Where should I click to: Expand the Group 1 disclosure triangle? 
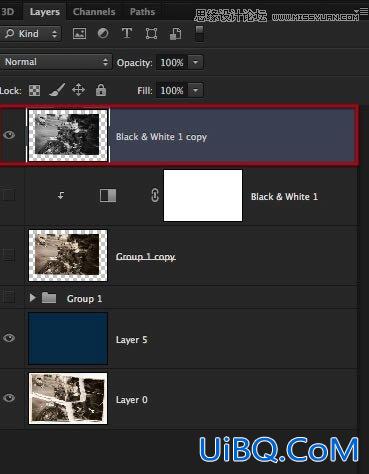32,298
